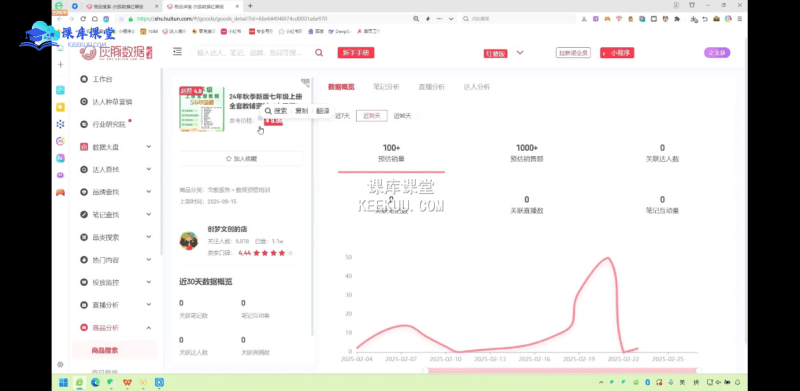The width and height of the screenshot is (800, 391).
Task: Expand the 笔记查找 sidebar menu
Action: click(x=148, y=214)
